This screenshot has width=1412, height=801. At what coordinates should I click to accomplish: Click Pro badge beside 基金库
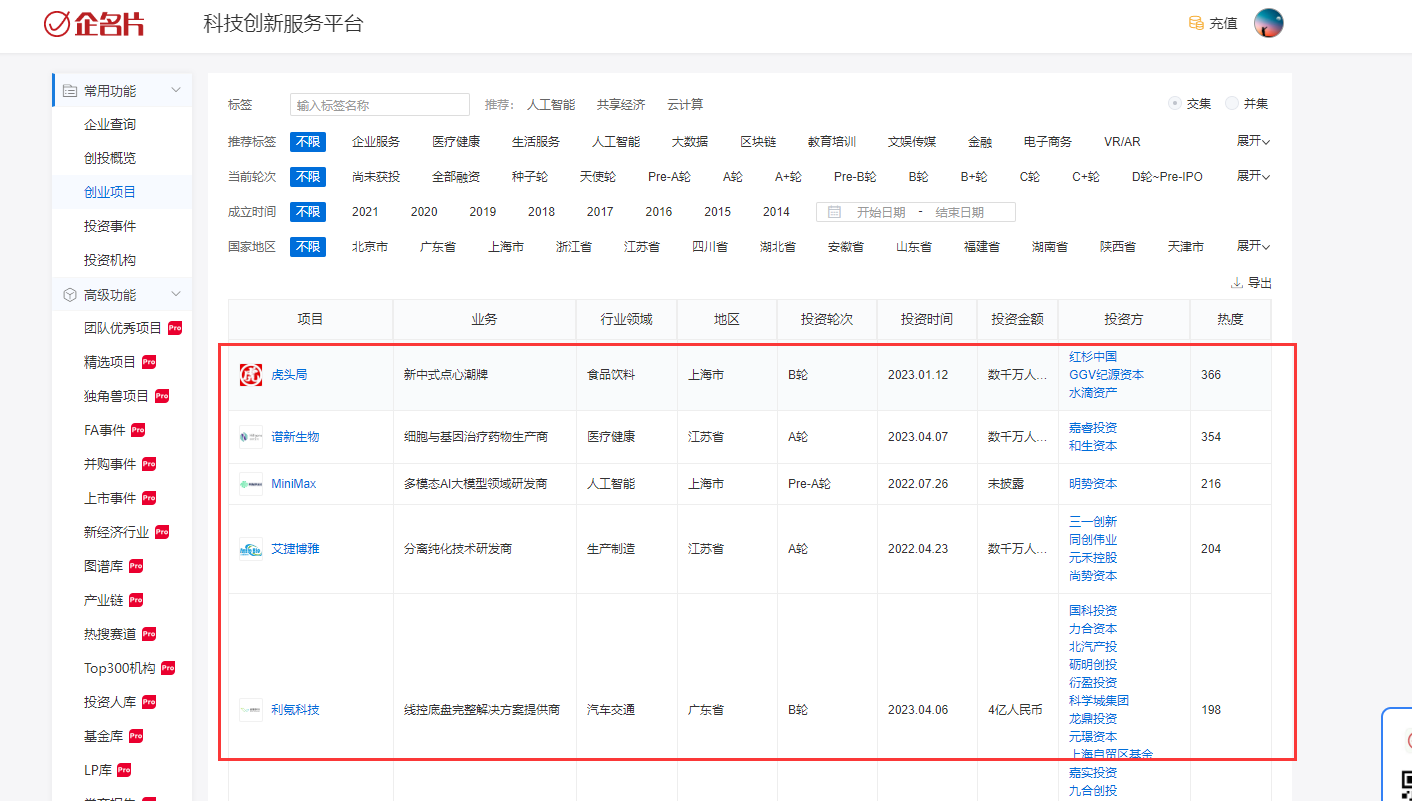pos(136,736)
